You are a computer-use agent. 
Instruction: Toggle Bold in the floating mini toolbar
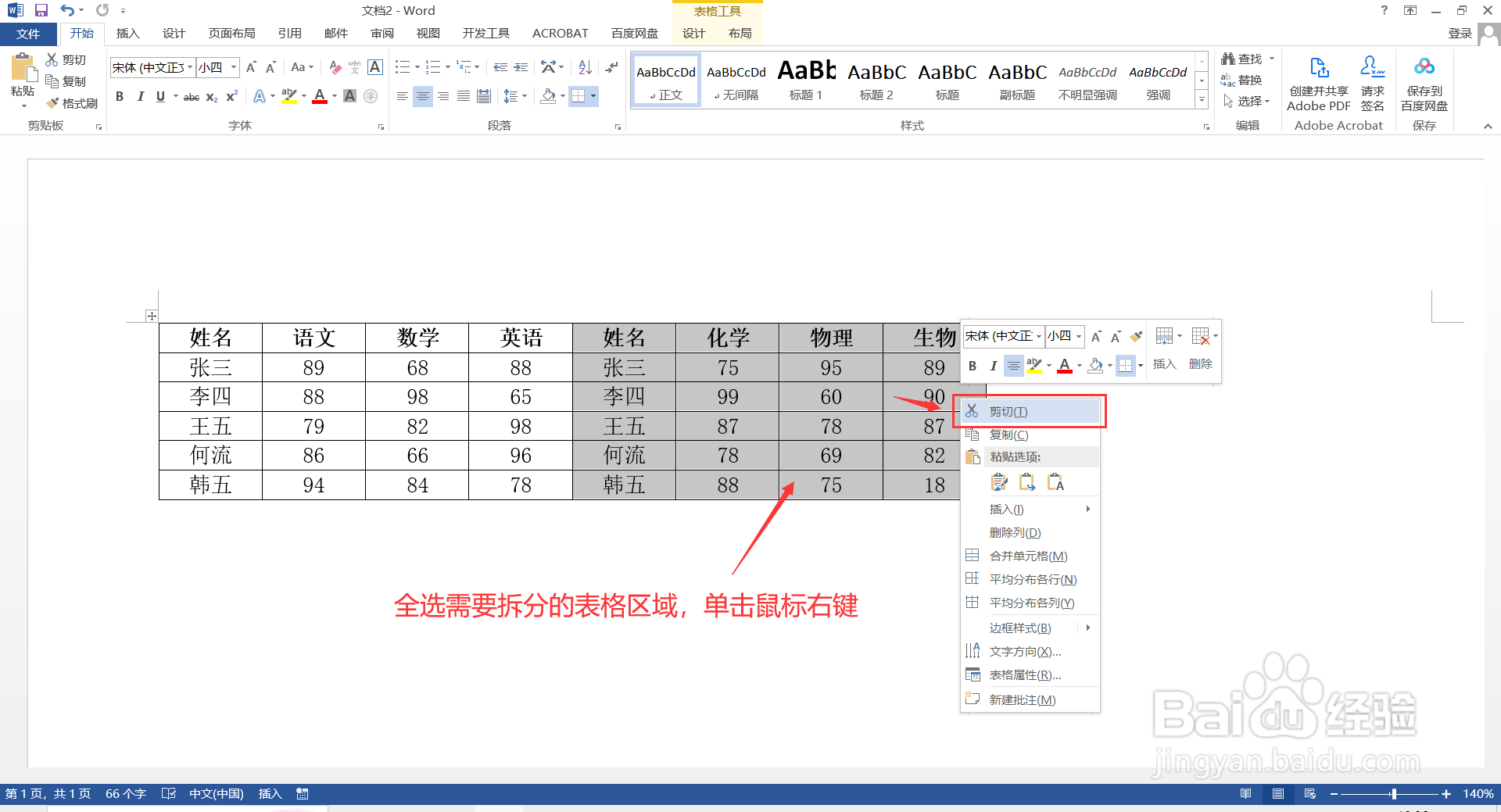pos(973,365)
